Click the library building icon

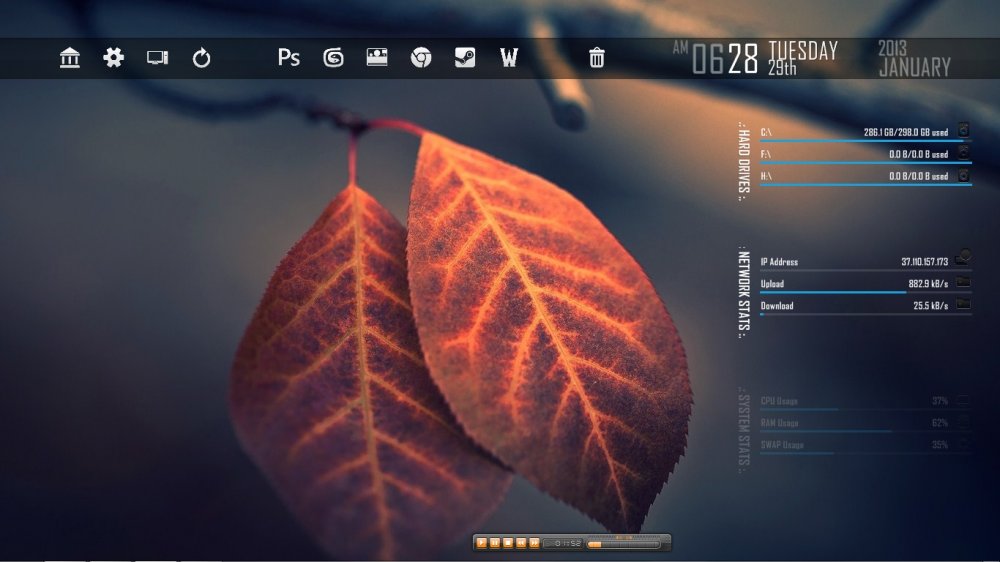pos(70,58)
